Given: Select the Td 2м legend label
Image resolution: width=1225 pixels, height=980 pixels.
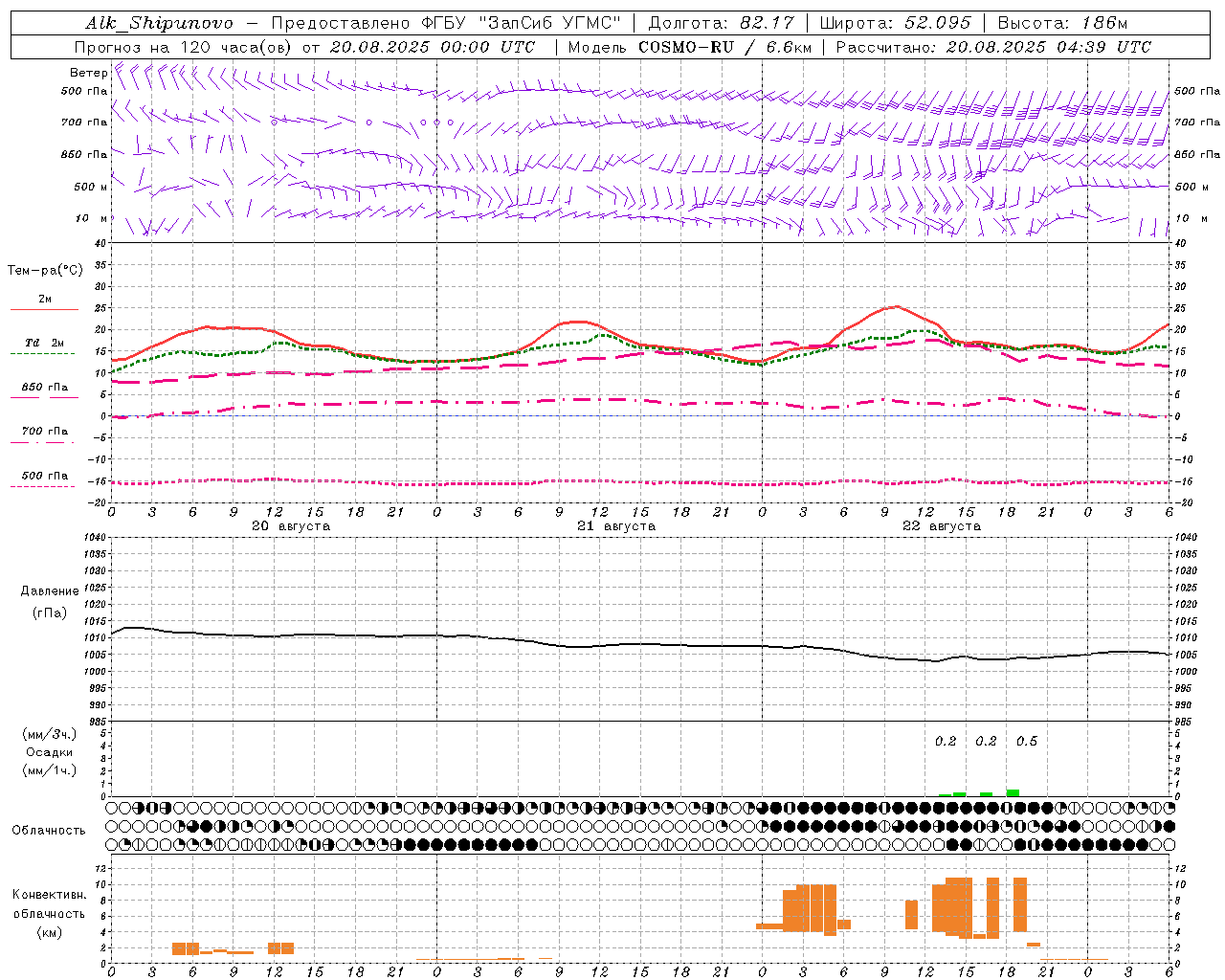Looking at the screenshot, I should [45, 343].
